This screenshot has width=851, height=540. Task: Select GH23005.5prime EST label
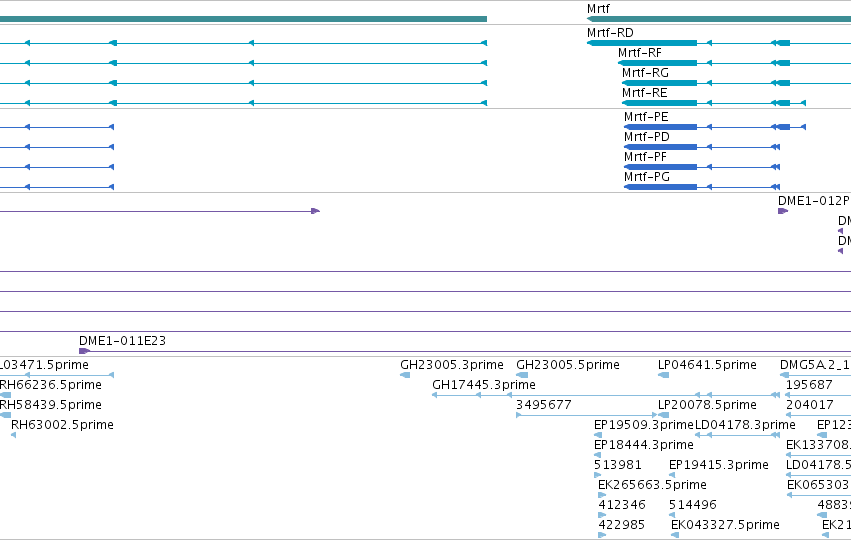(568, 365)
